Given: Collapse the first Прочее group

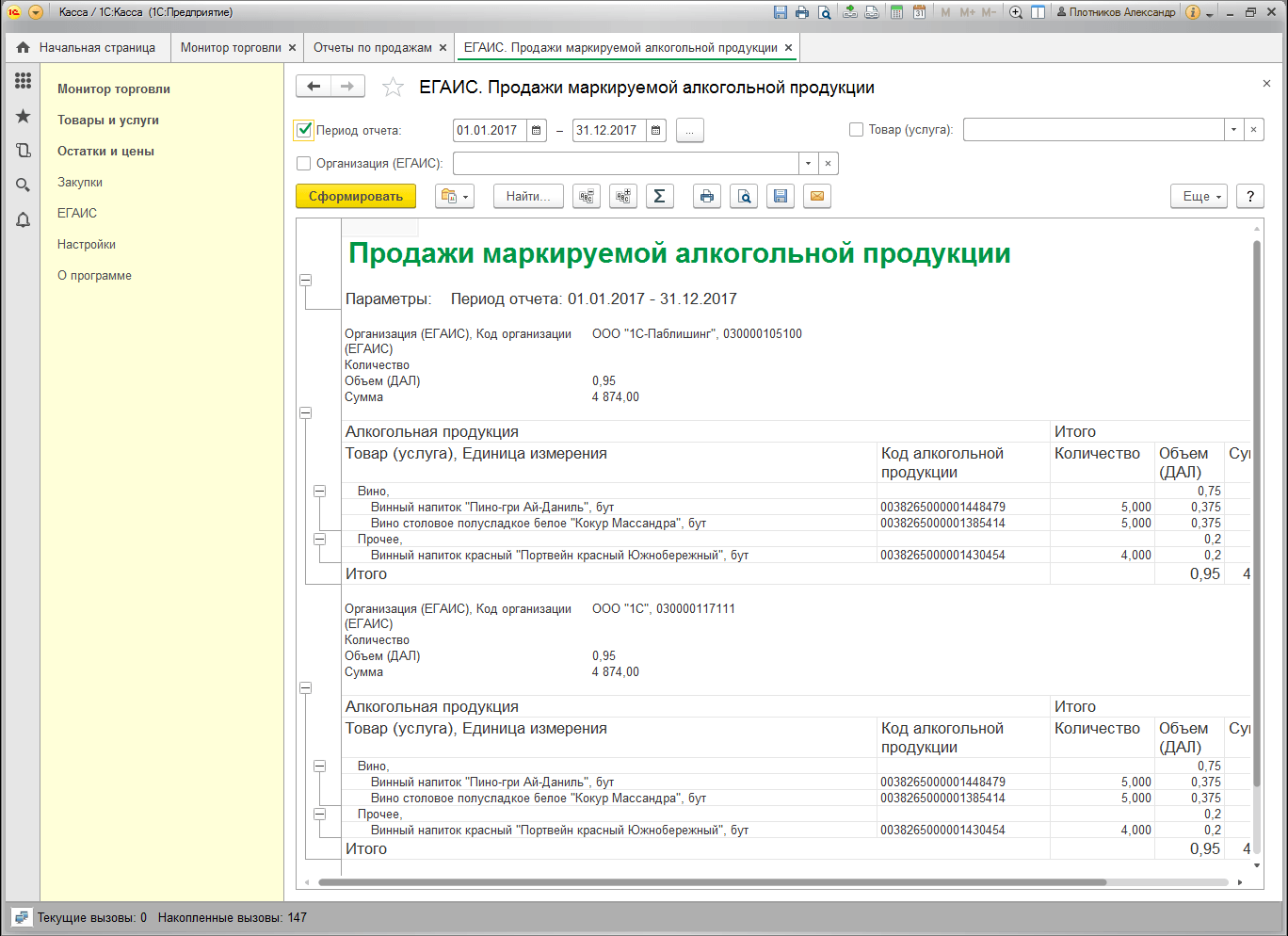Looking at the screenshot, I should click(319, 539).
